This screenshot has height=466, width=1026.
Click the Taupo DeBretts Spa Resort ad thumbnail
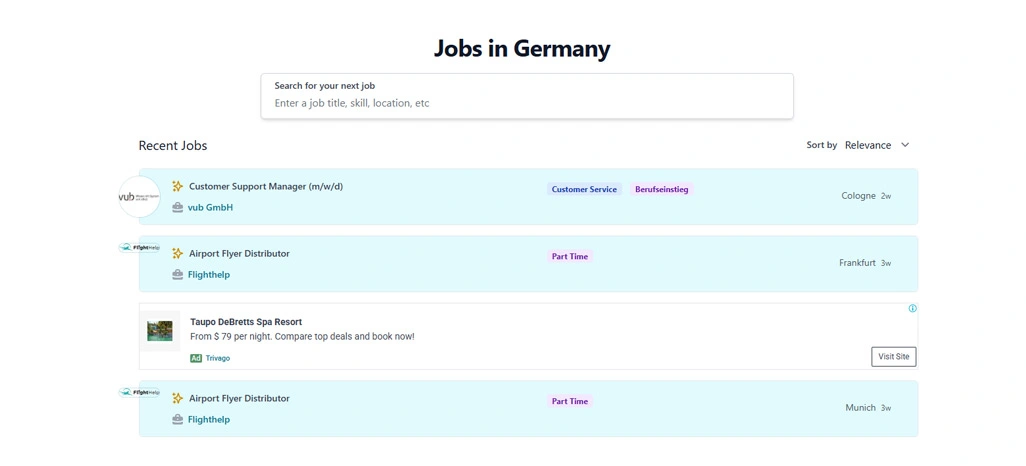(x=160, y=331)
